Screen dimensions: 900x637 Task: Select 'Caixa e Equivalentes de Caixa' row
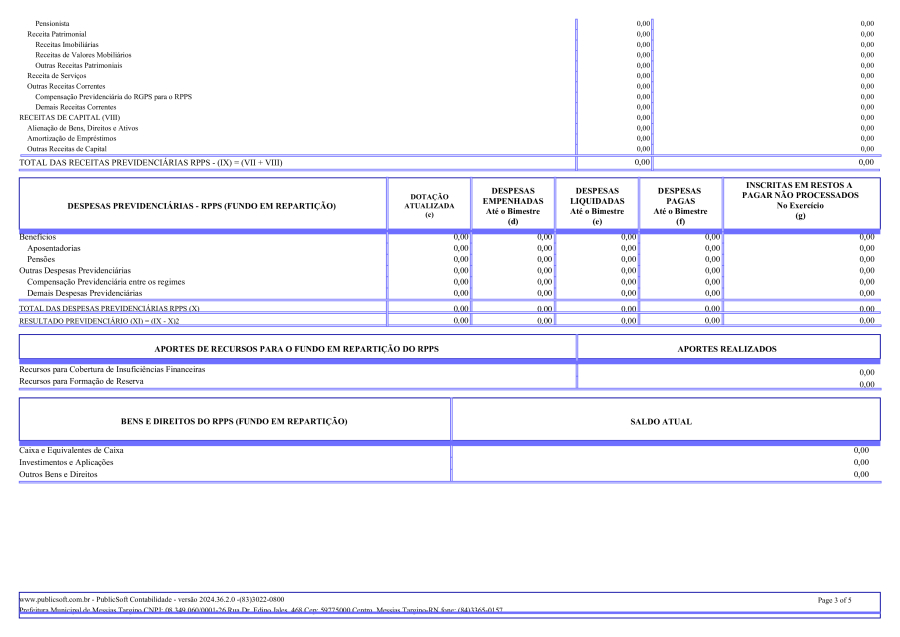(x=71, y=451)
